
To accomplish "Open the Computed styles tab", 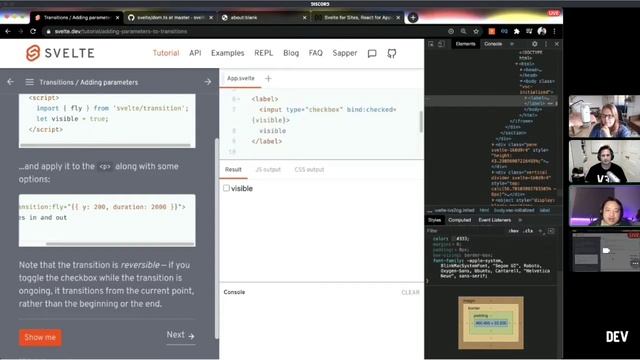I will pos(460,220).
